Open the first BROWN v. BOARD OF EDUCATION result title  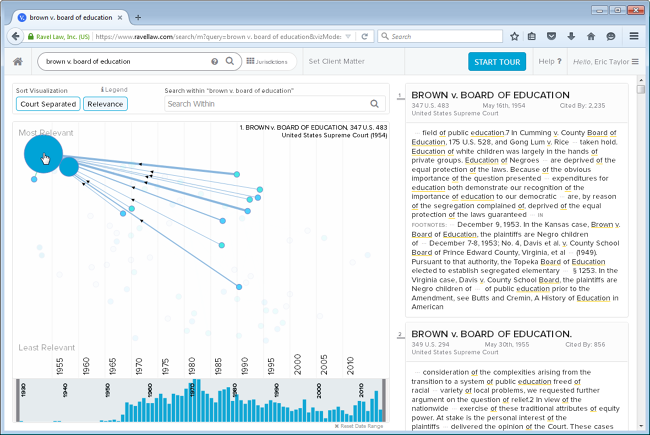tap(490, 95)
